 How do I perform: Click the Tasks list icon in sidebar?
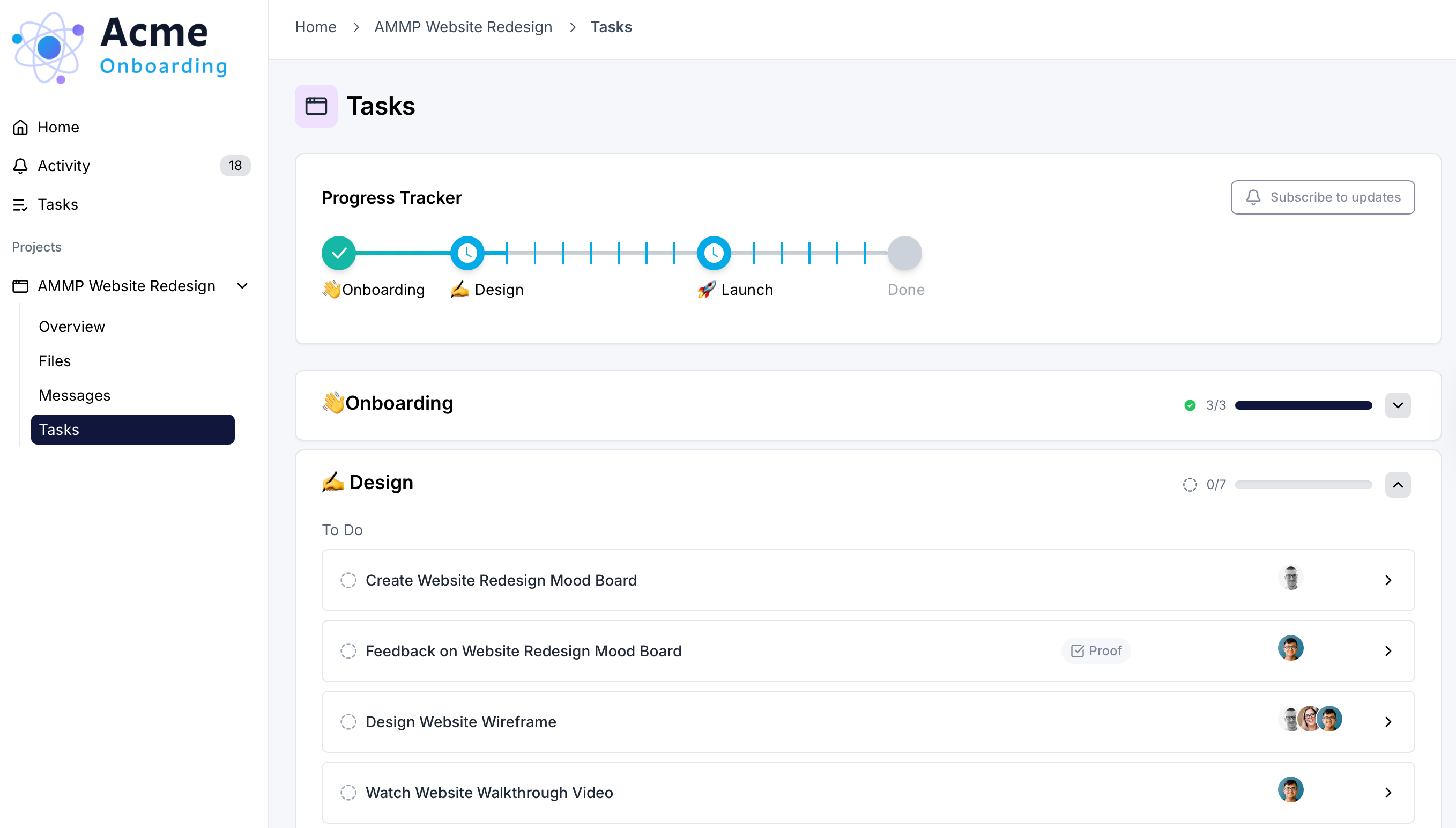click(x=20, y=205)
